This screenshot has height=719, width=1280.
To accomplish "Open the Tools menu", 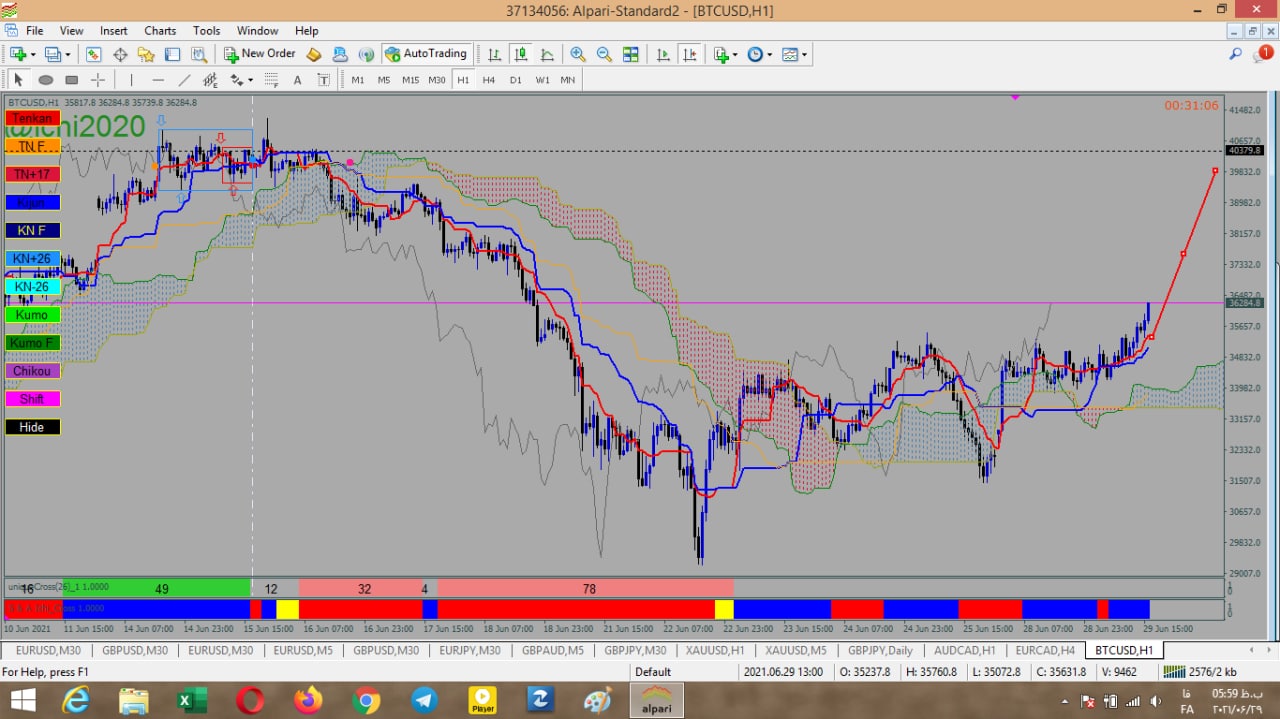I will [206, 31].
